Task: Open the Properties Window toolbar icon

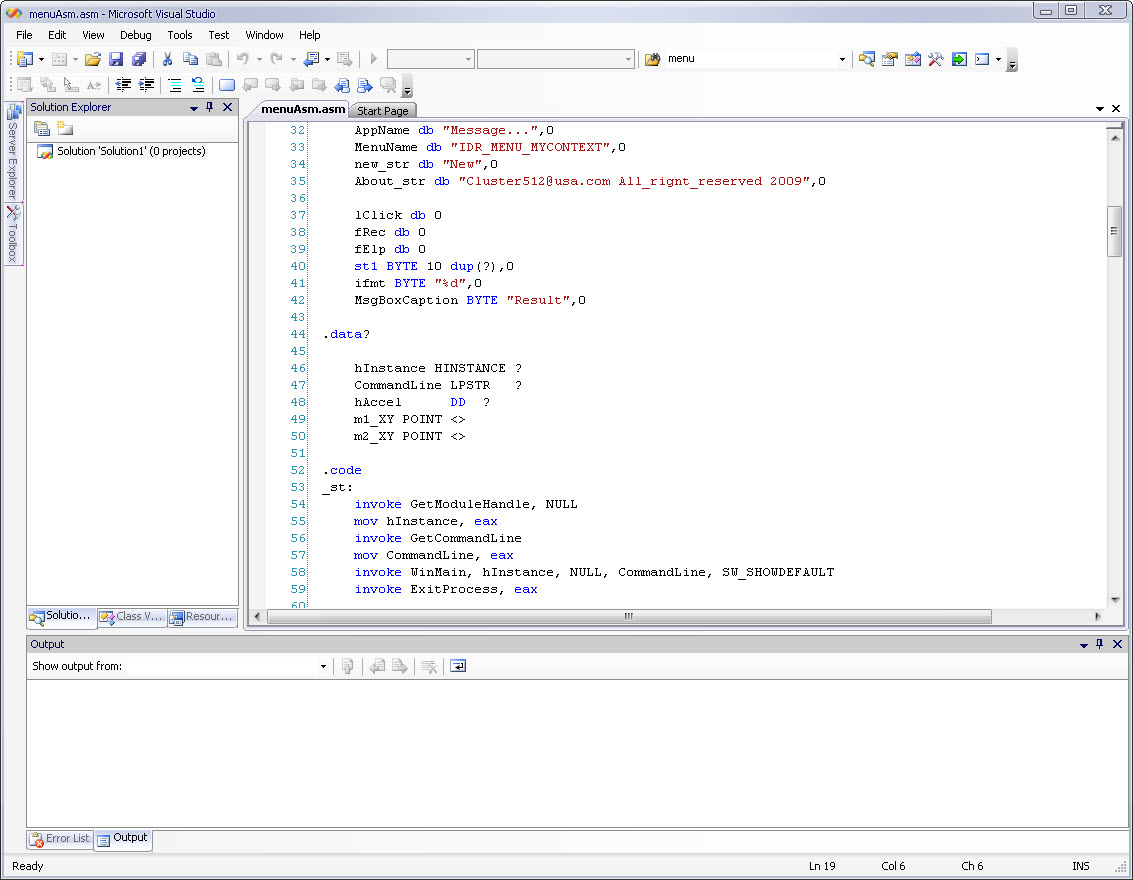Action: [889, 59]
